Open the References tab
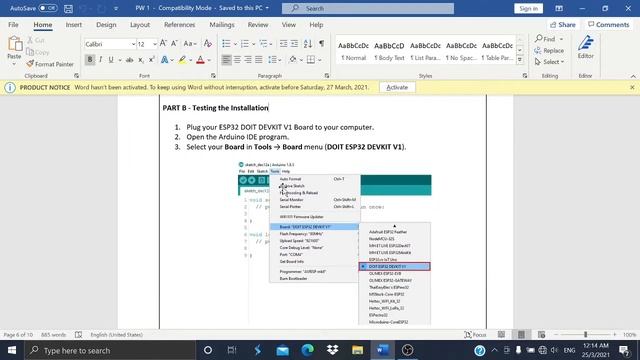 [180, 25]
